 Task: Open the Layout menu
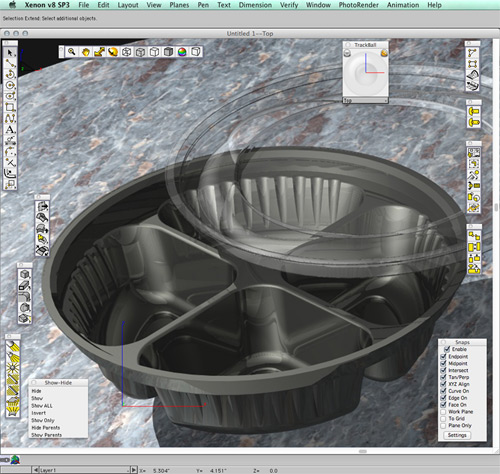coord(128,5)
